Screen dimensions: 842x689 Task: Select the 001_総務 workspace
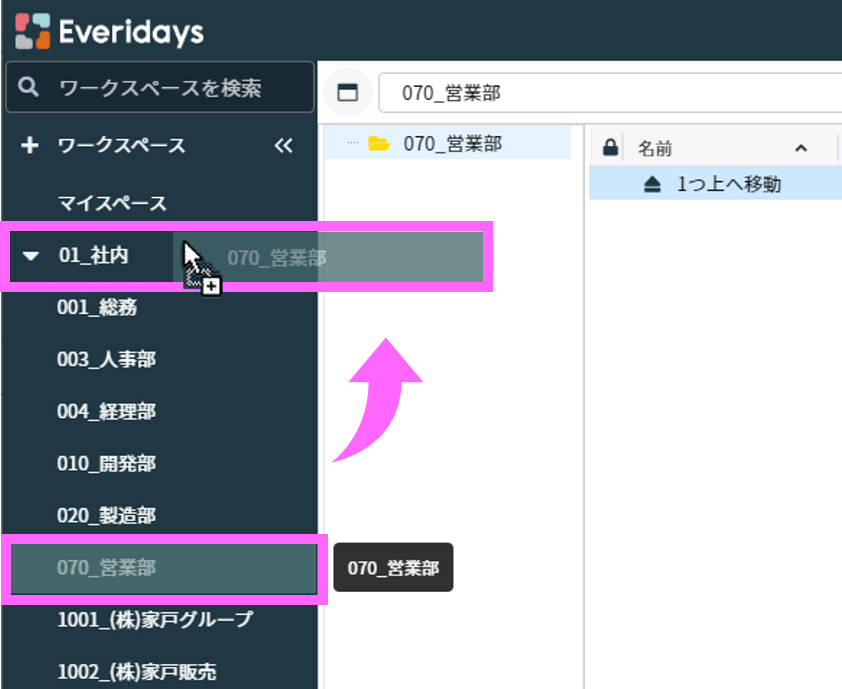[x=97, y=308]
